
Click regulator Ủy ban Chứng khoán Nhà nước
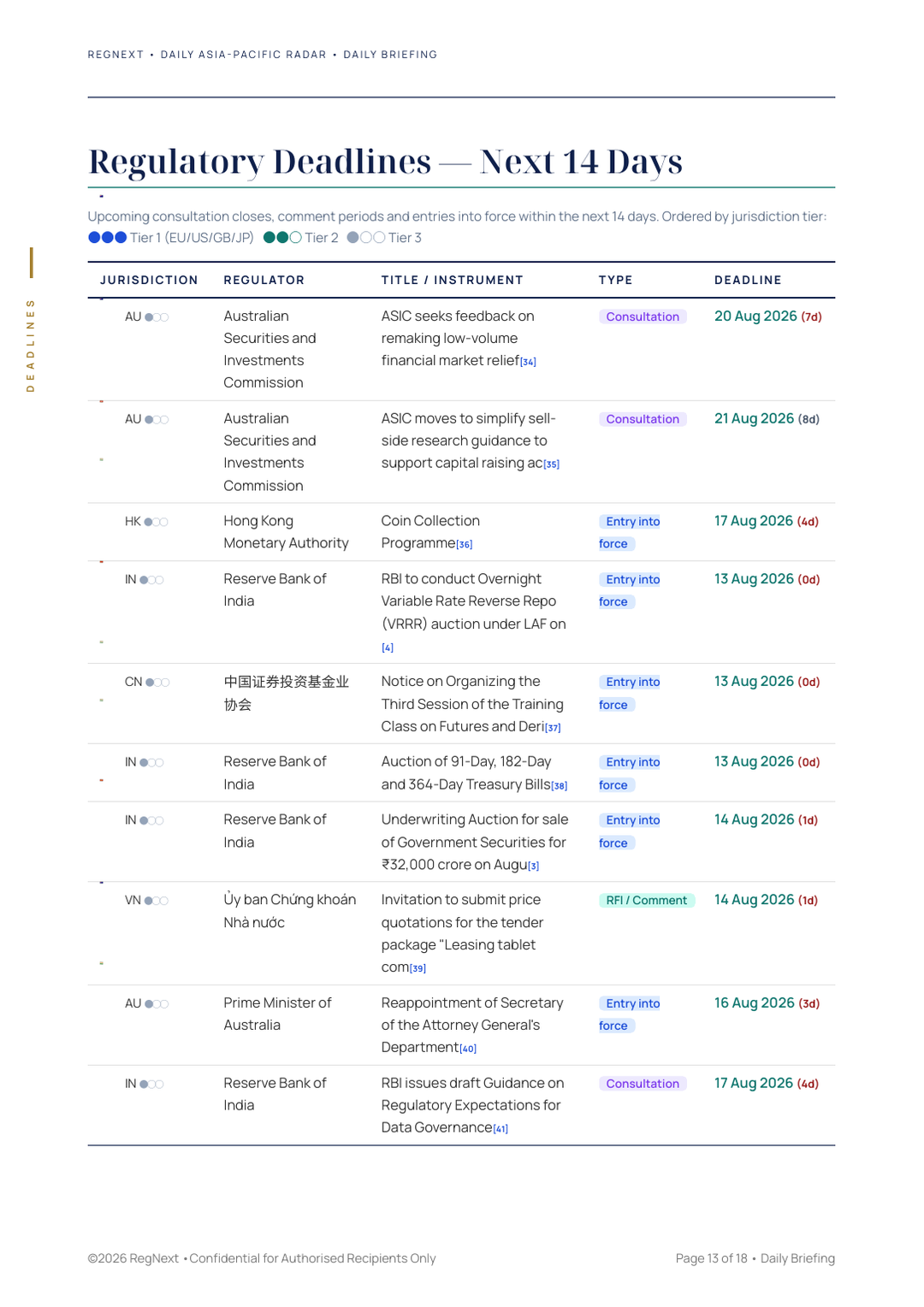[x=290, y=911]
